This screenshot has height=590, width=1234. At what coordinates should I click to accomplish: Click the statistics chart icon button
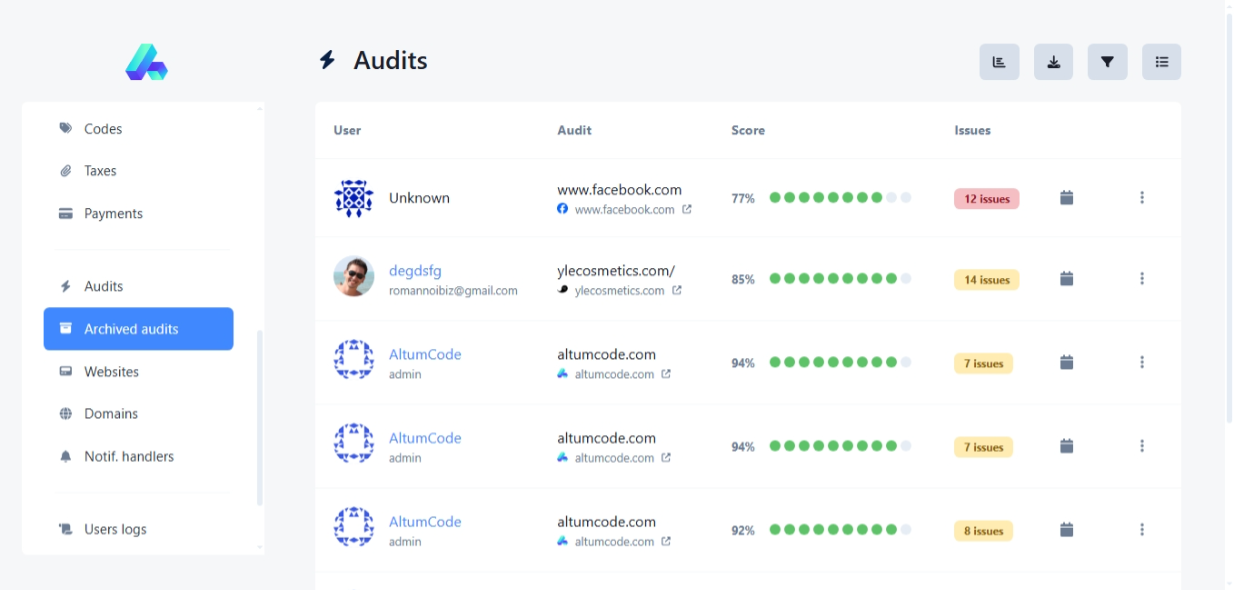point(998,62)
